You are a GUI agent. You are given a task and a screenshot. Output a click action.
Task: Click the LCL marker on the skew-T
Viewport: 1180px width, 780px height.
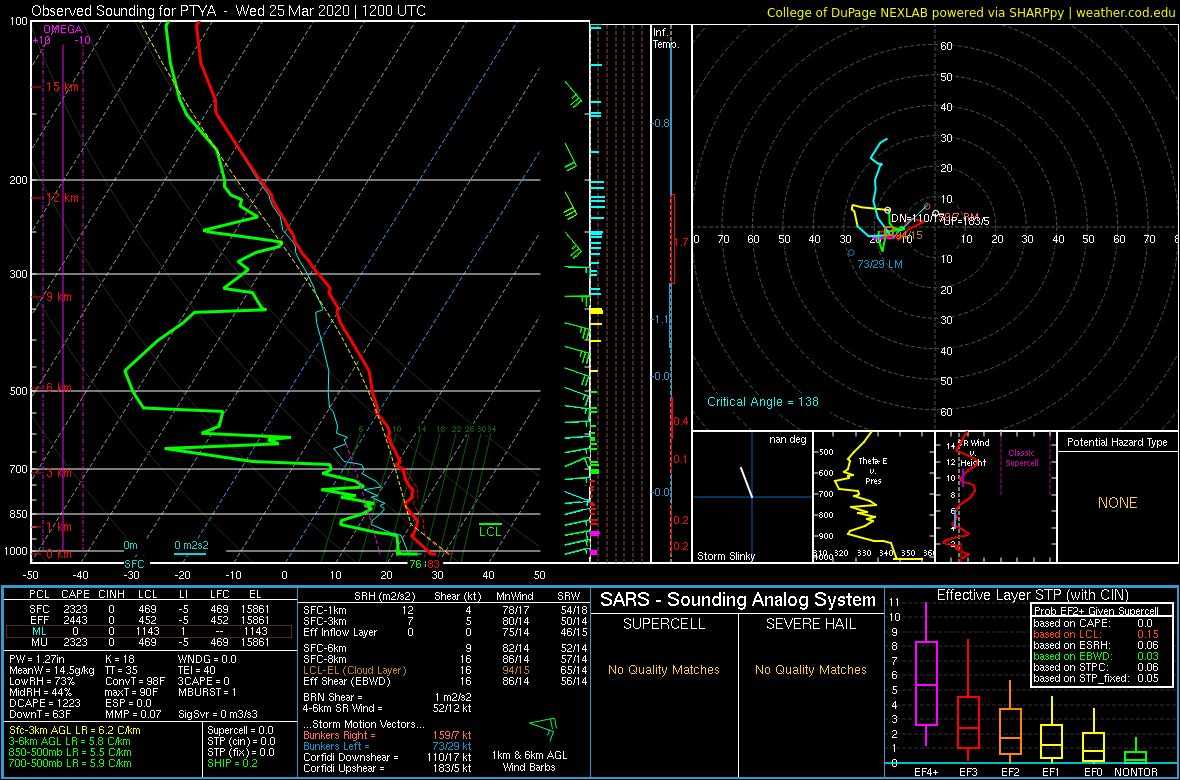pyautogui.click(x=490, y=531)
